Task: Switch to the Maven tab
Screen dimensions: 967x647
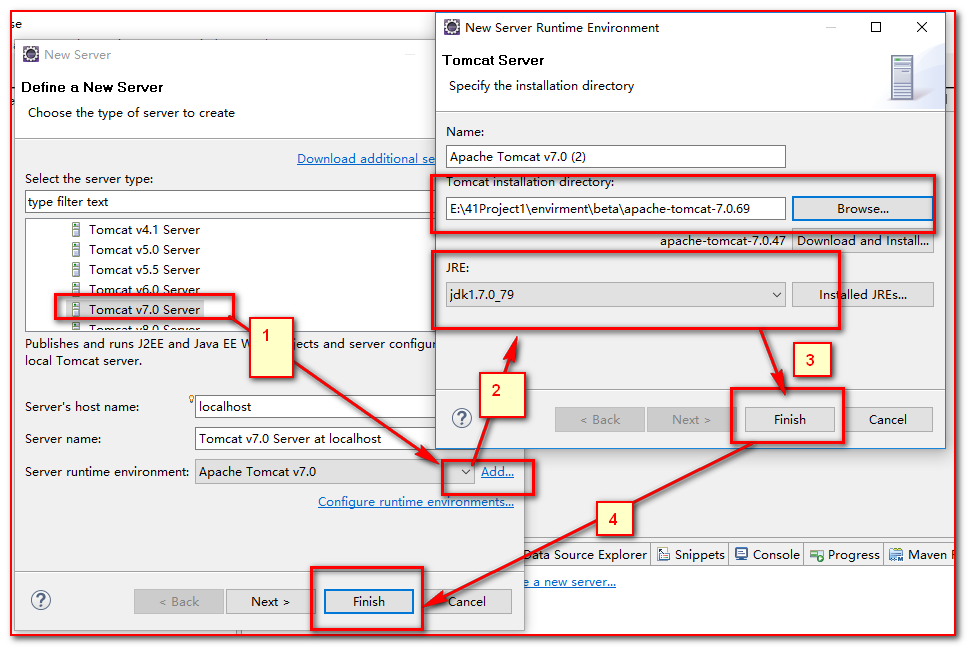Action: pos(919,554)
